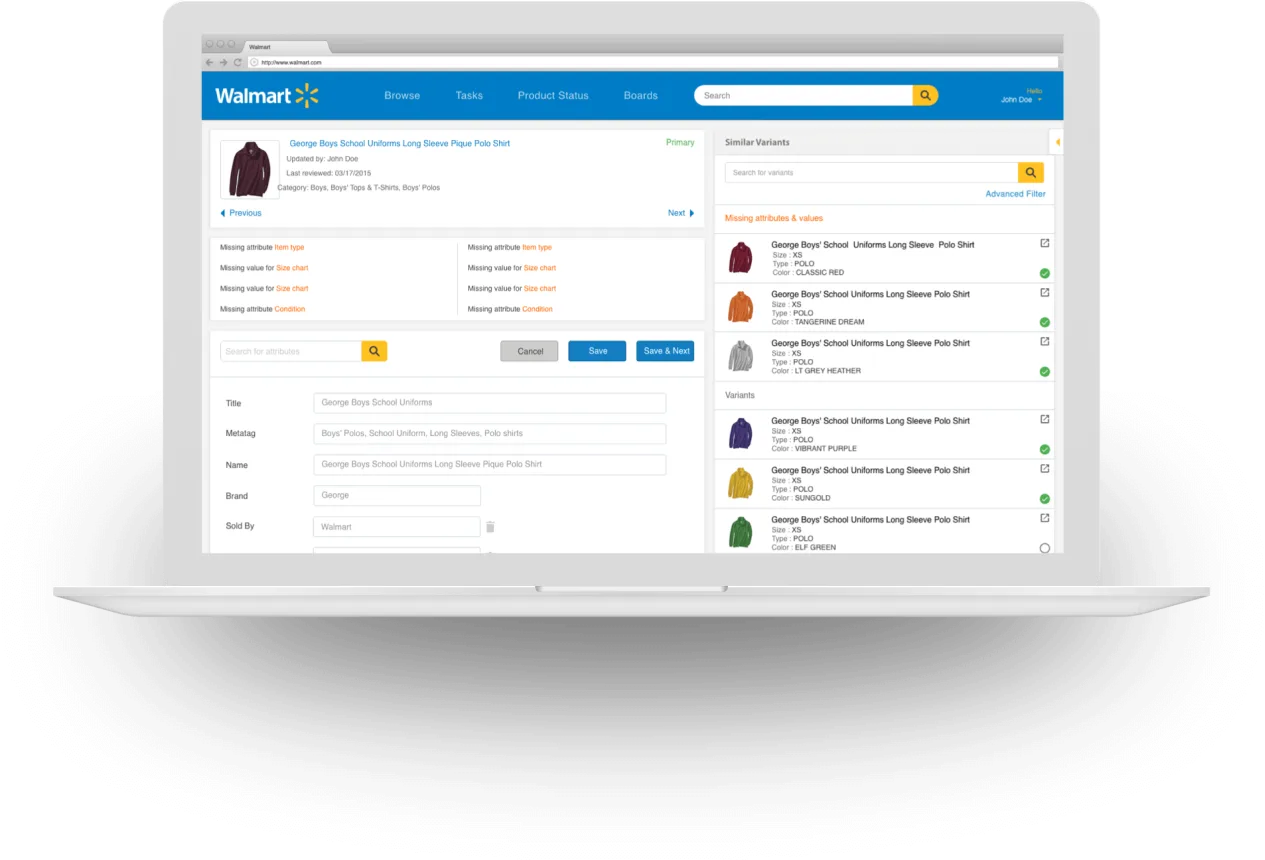Click the browser back arrow

click(x=209, y=62)
